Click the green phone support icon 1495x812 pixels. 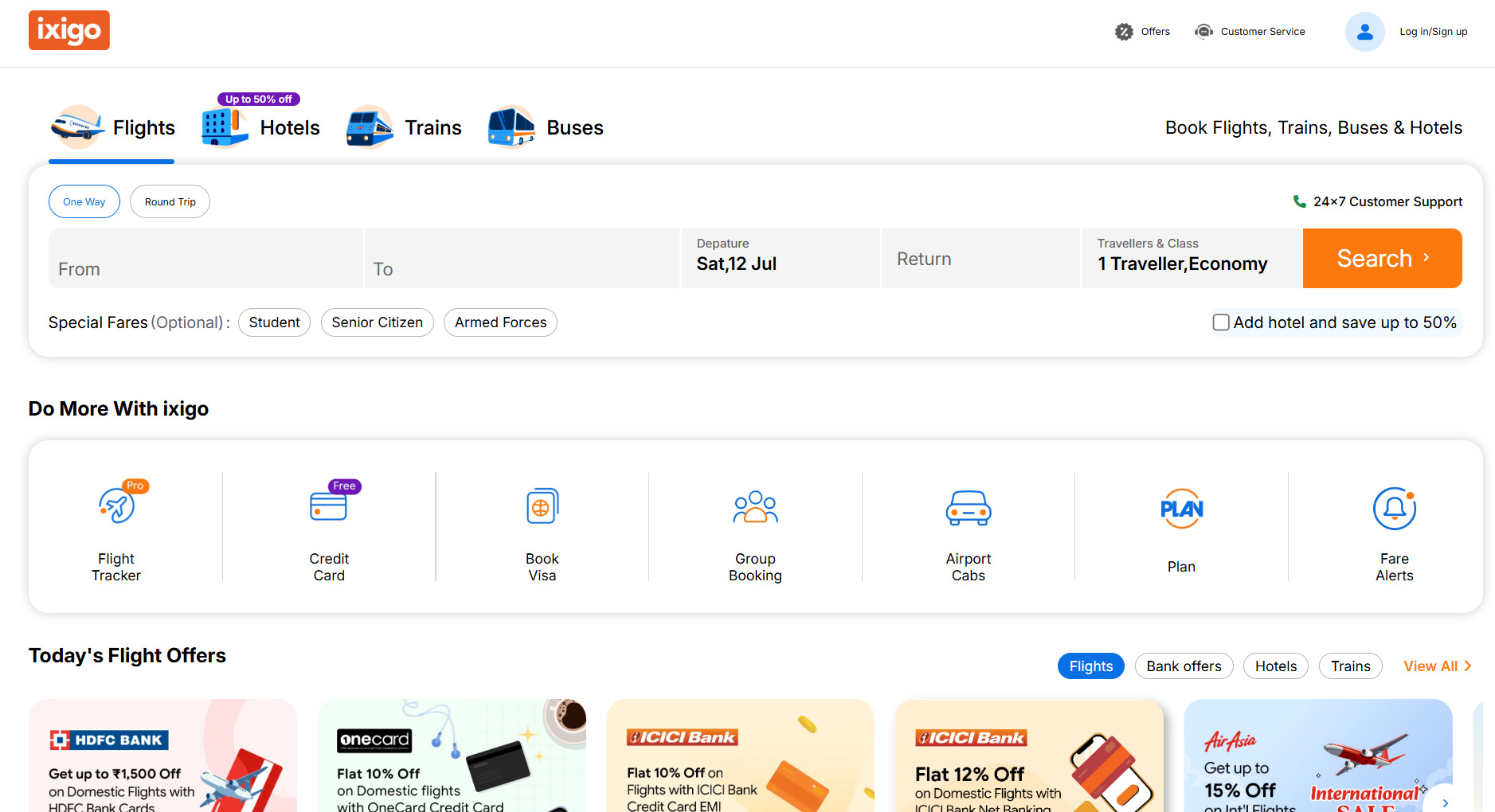(1299, 201)
